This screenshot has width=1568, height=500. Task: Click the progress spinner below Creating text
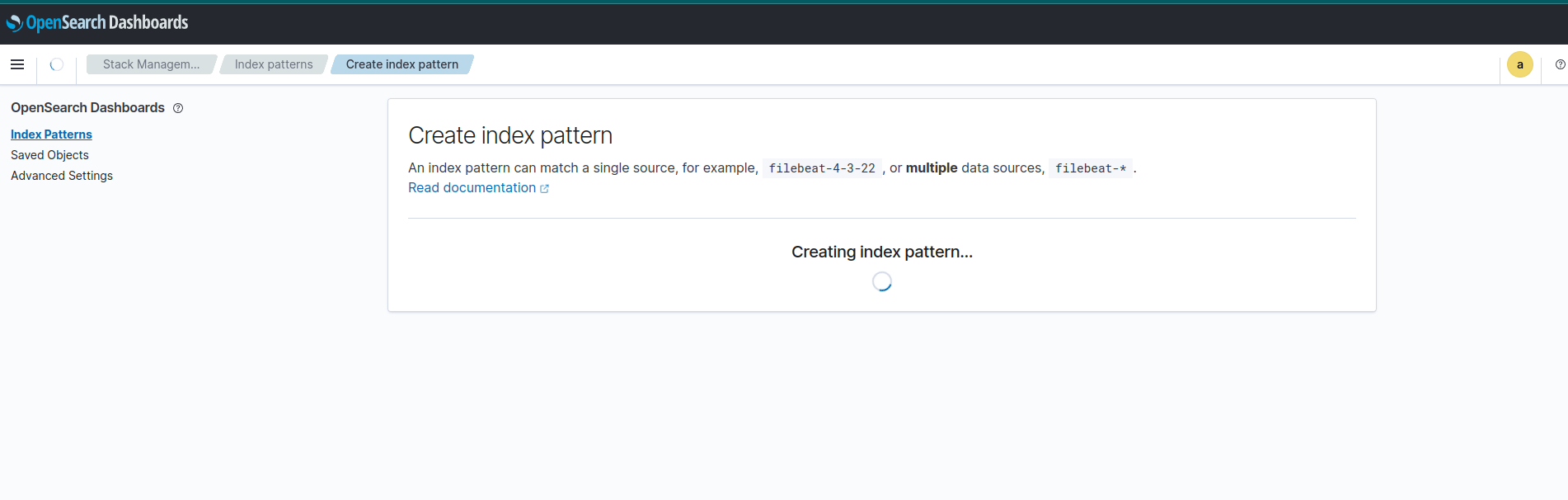[882, 282]
